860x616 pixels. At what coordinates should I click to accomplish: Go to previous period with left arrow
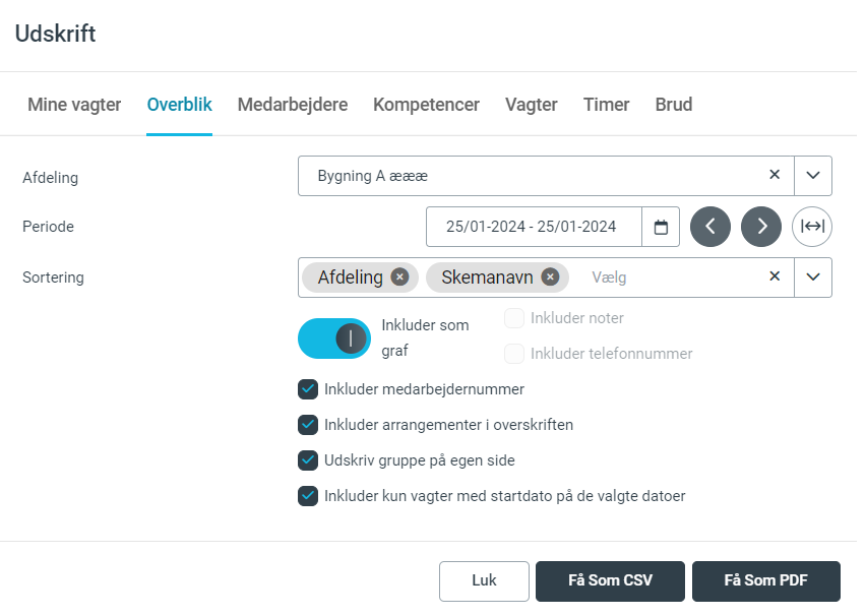tap(711, 226)
